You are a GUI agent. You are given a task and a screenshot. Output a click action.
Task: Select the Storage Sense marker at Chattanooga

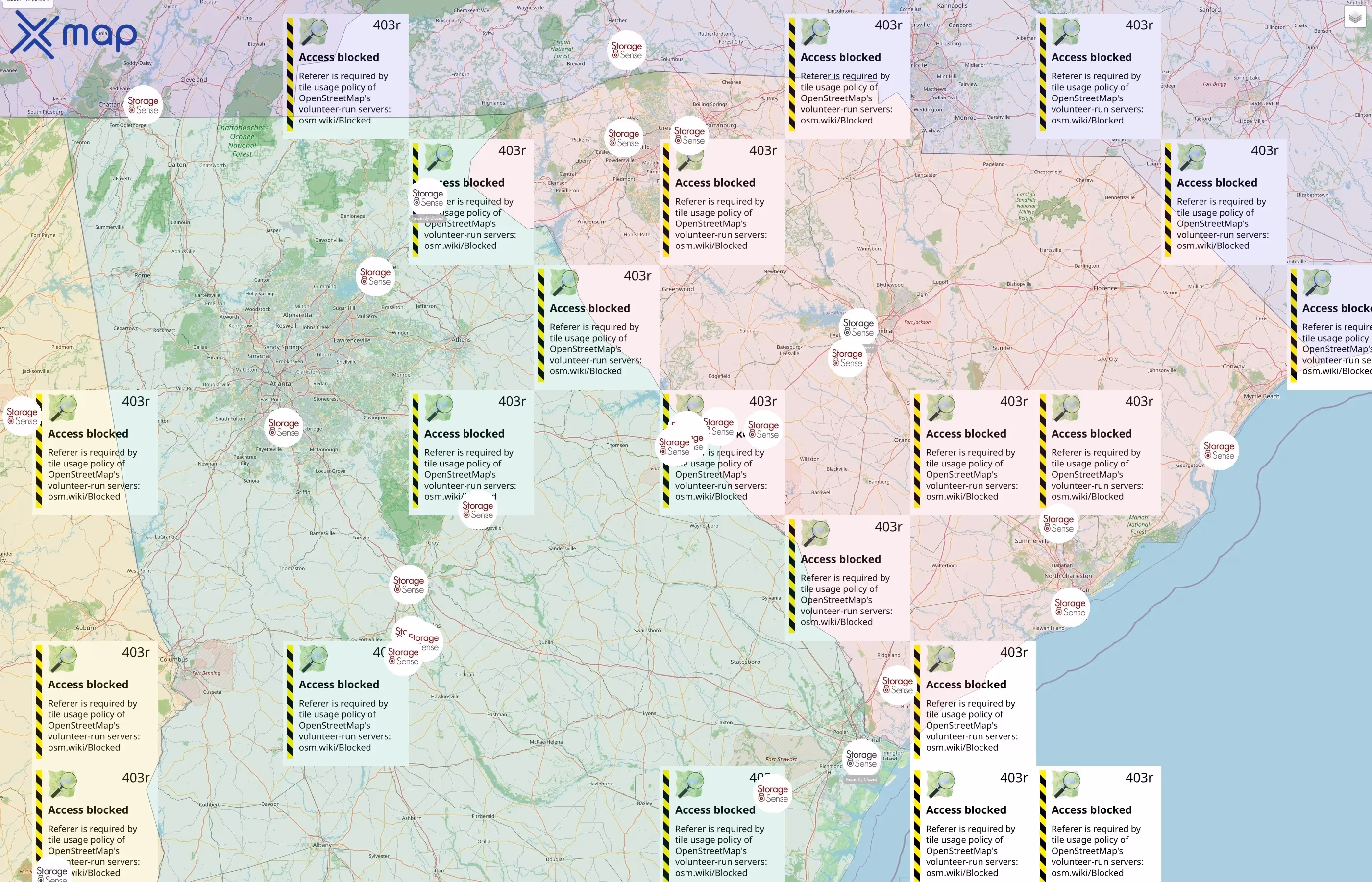143,105
